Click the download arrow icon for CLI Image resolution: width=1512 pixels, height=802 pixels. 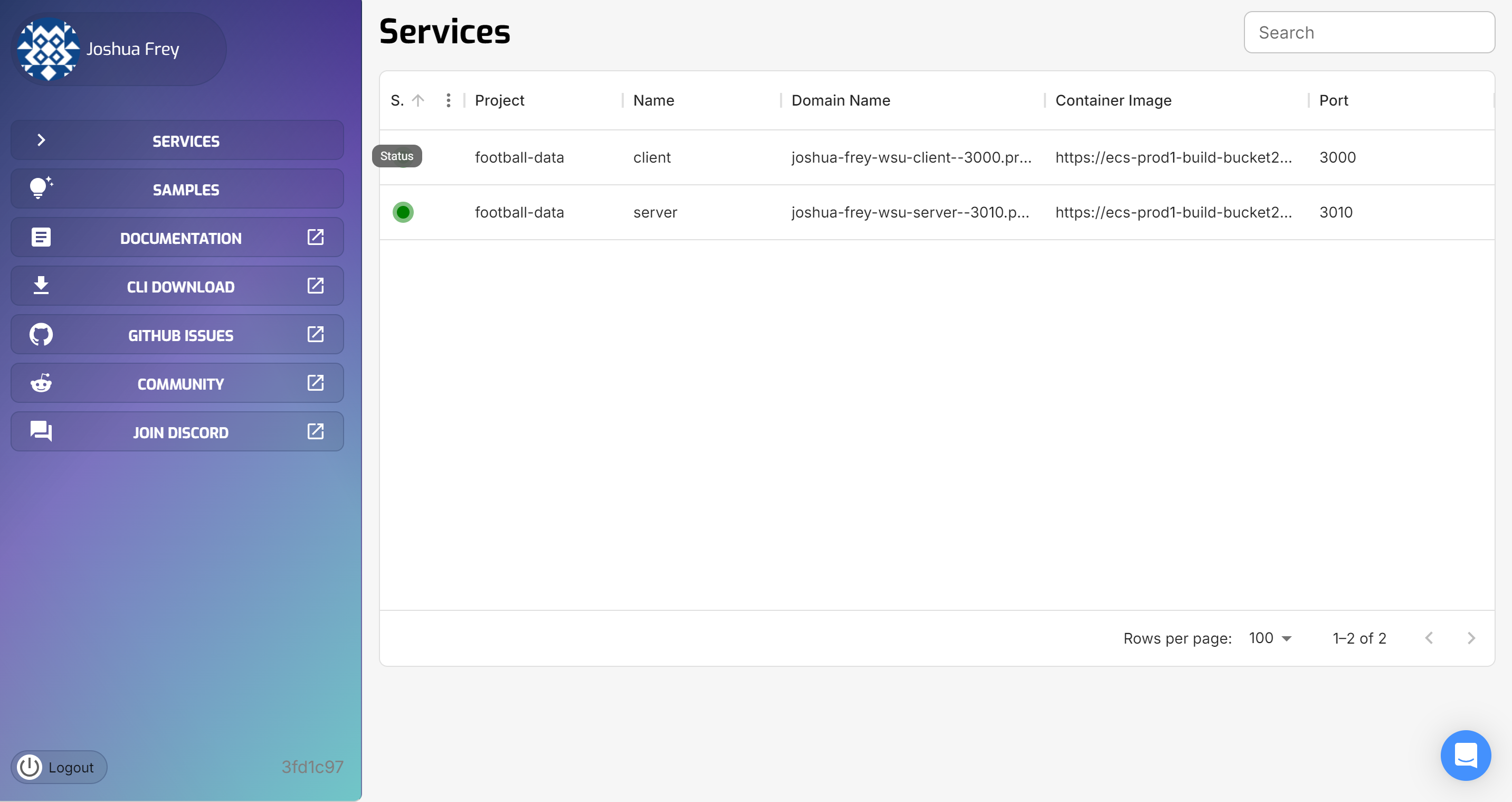pos(41,286)
